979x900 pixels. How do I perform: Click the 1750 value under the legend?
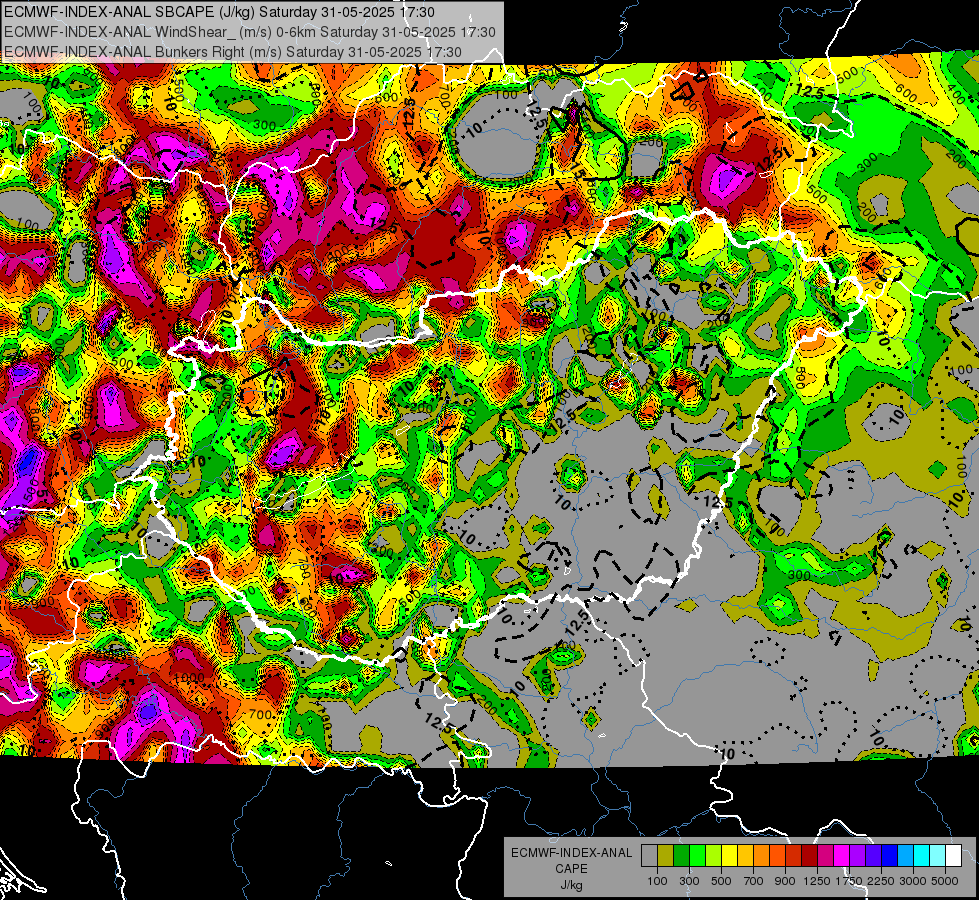click(x=849, y=881)
